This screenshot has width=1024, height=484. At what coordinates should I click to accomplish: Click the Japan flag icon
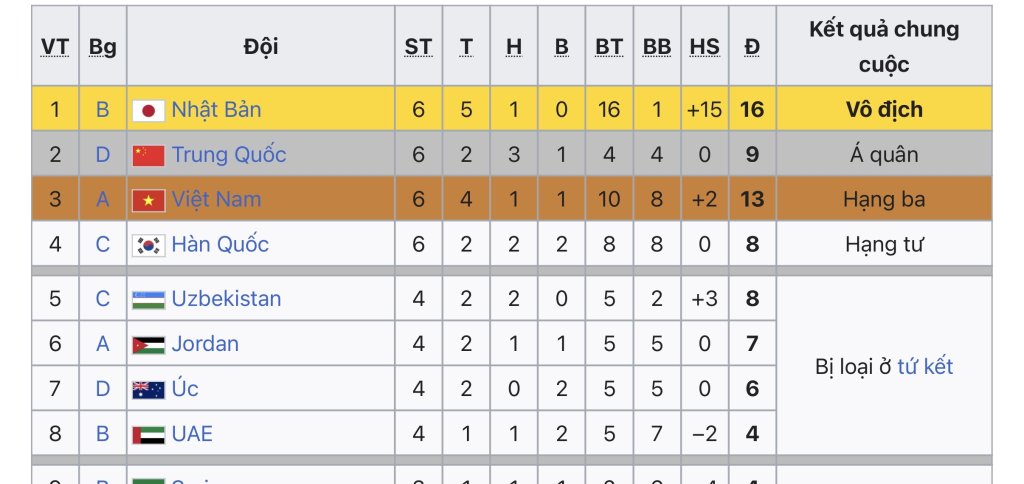click(149, 110)
